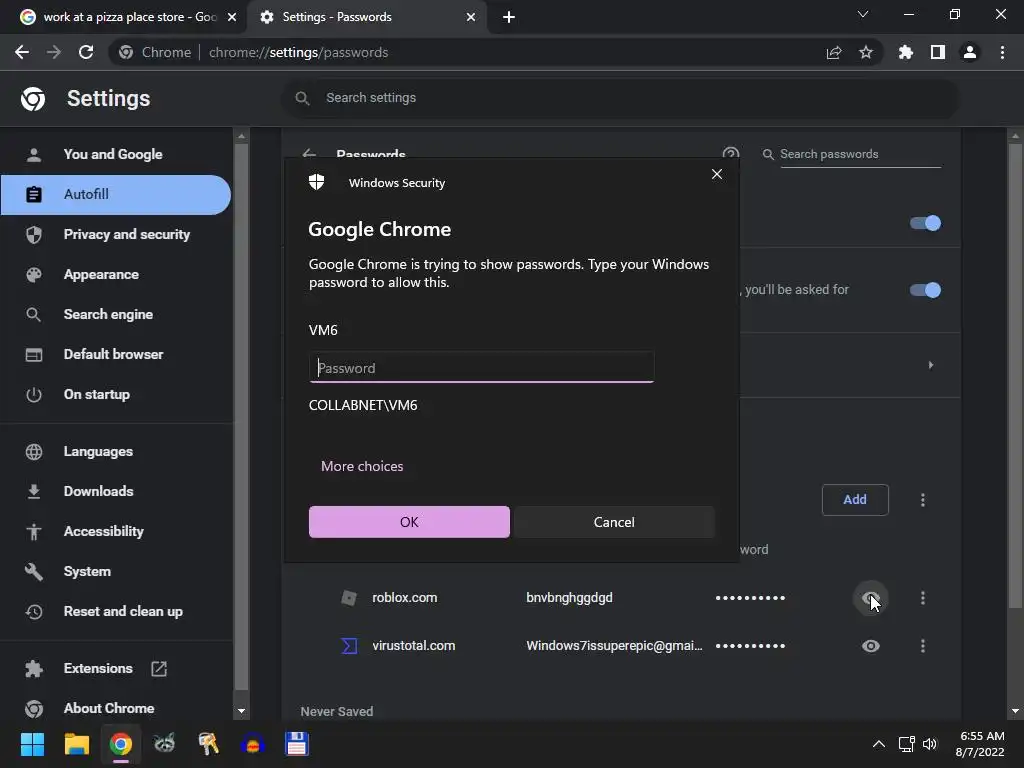Click the Search settings field
Screen dimensions: 1024x768
click(620, 98)
